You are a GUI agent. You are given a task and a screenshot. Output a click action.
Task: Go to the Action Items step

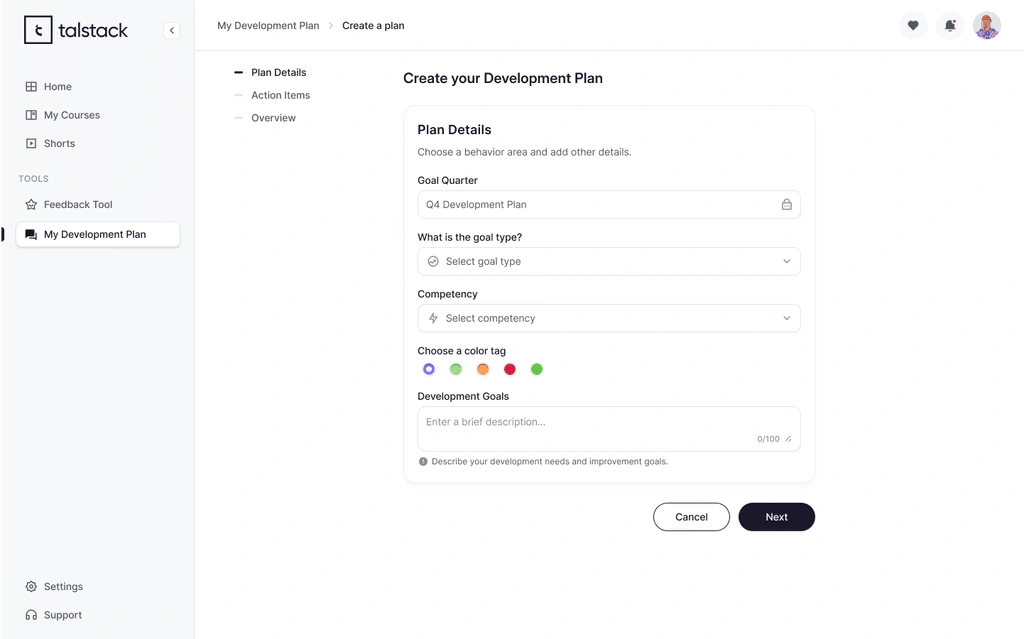coord(280,96)
